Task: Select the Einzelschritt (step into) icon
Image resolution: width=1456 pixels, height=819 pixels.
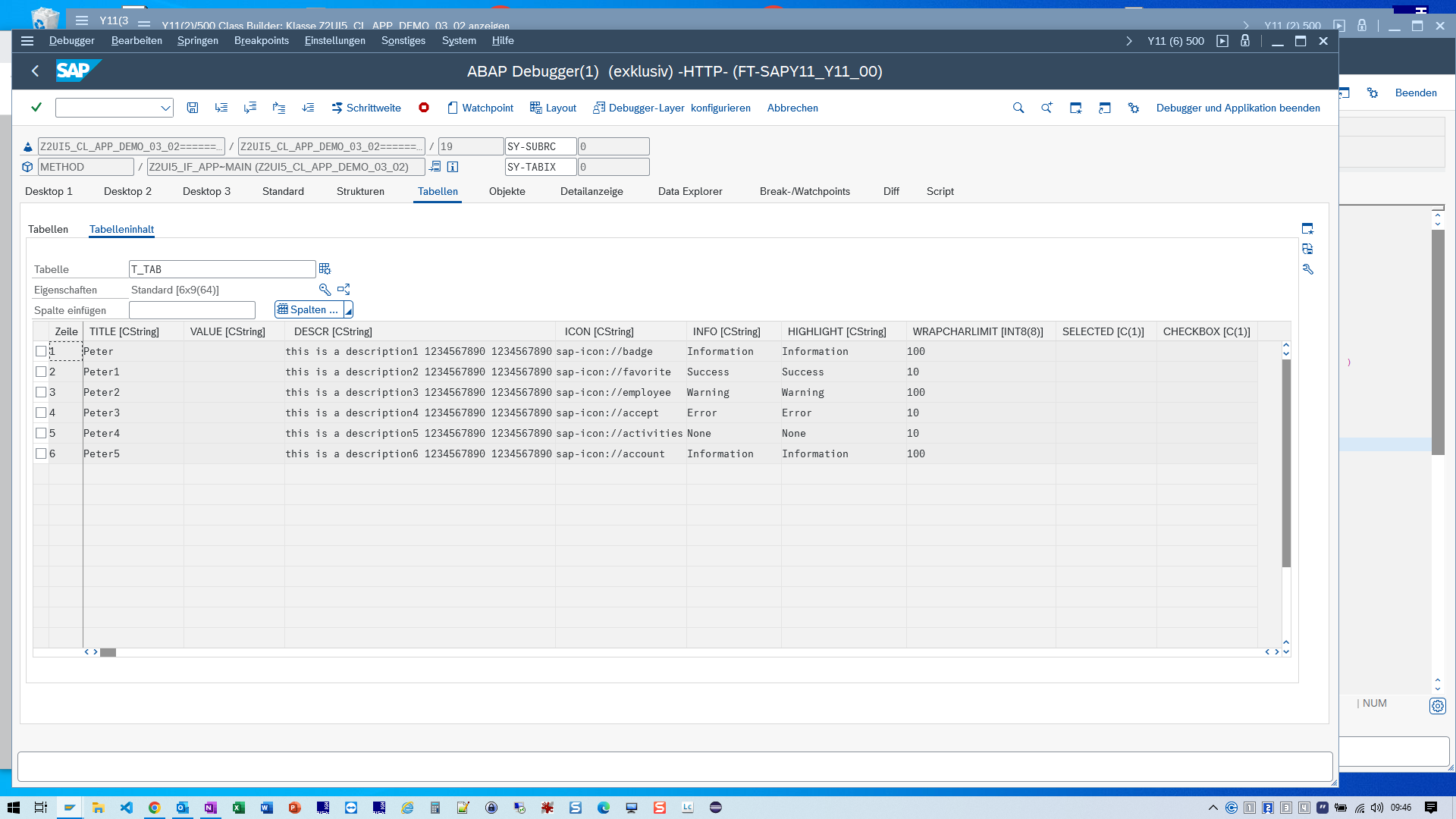Action: [x=221, y=108]
